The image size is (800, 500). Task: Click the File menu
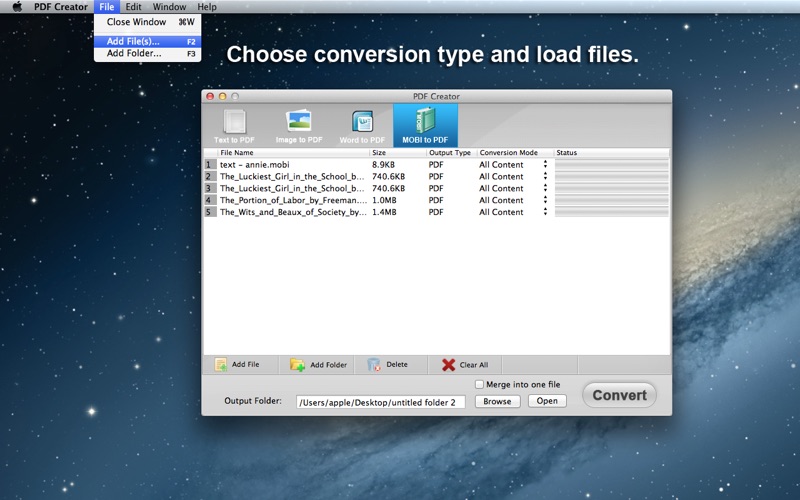click(107, 7)
